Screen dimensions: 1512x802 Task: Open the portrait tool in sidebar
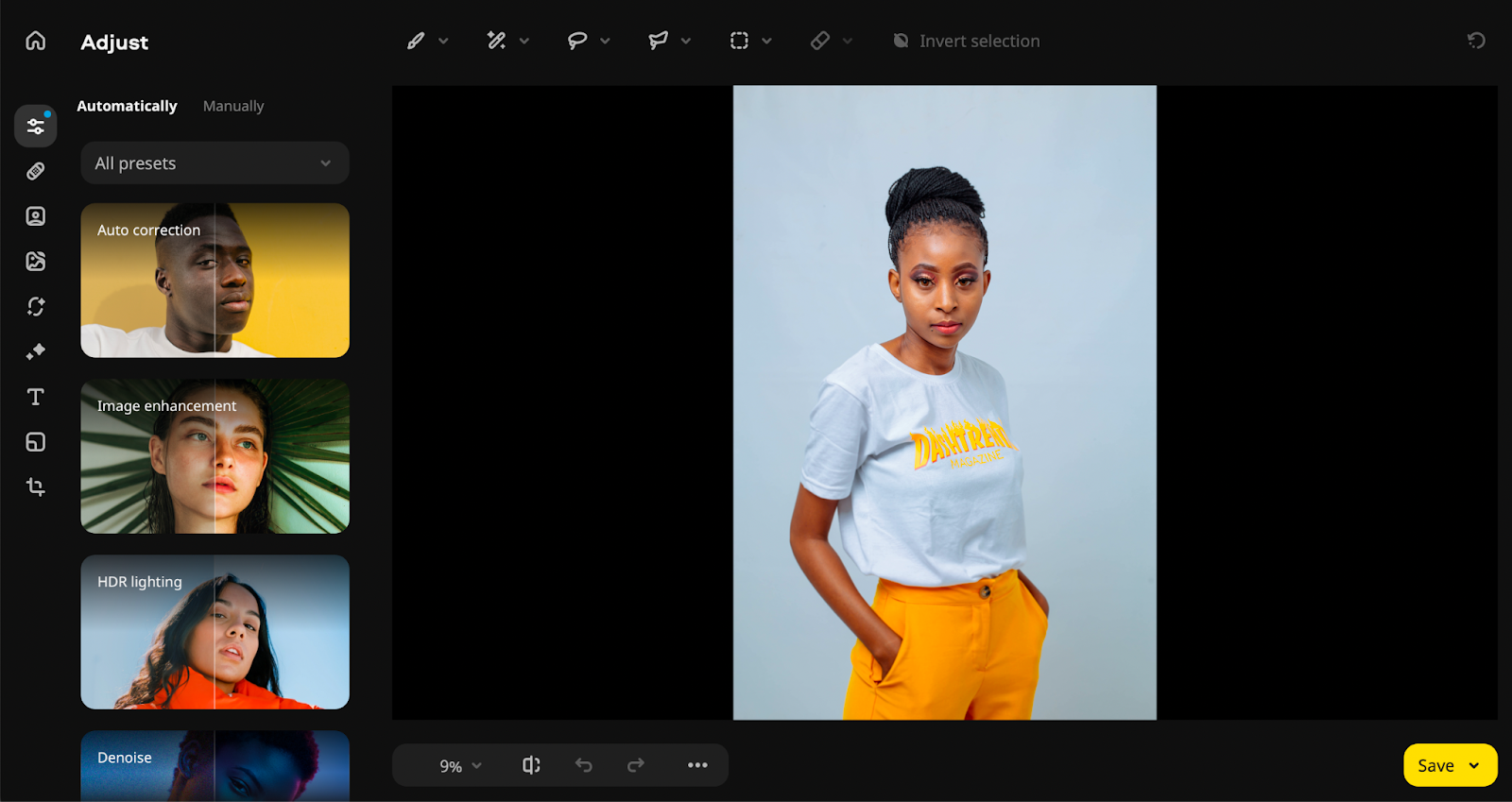pos(36,216)
